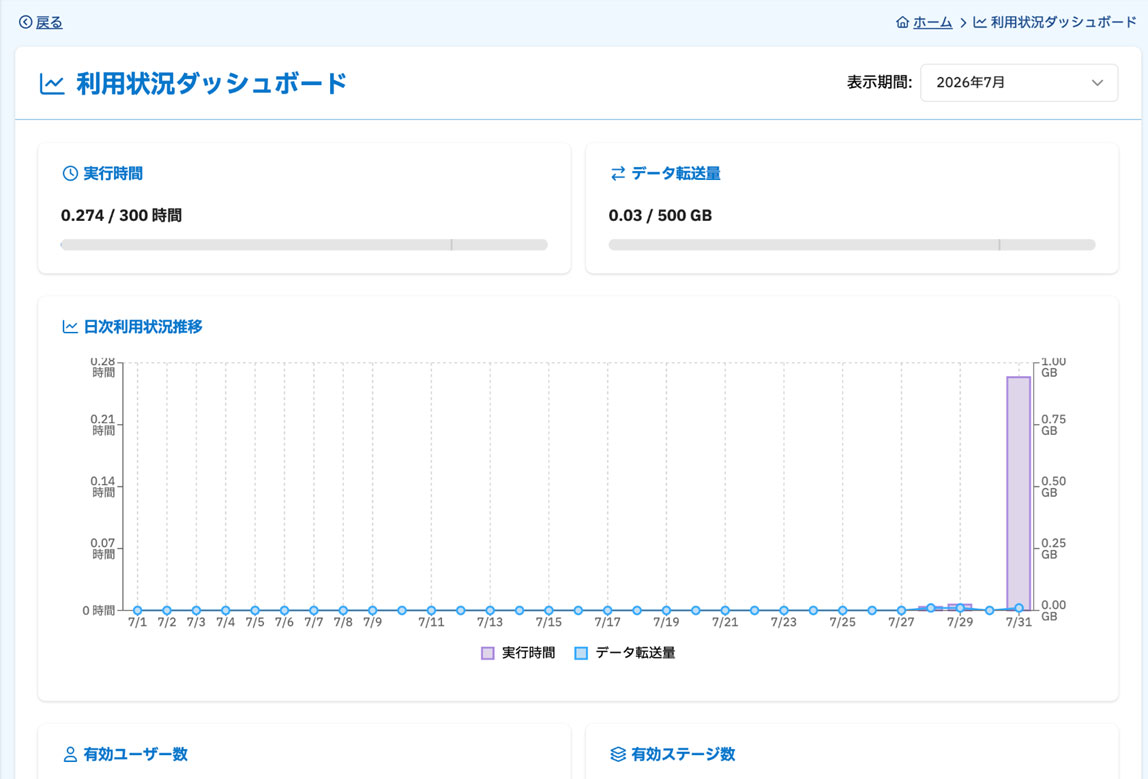
Task: Open the ホーム breadcrumb link
Action: pyautogui.click(x=932, y=23)
